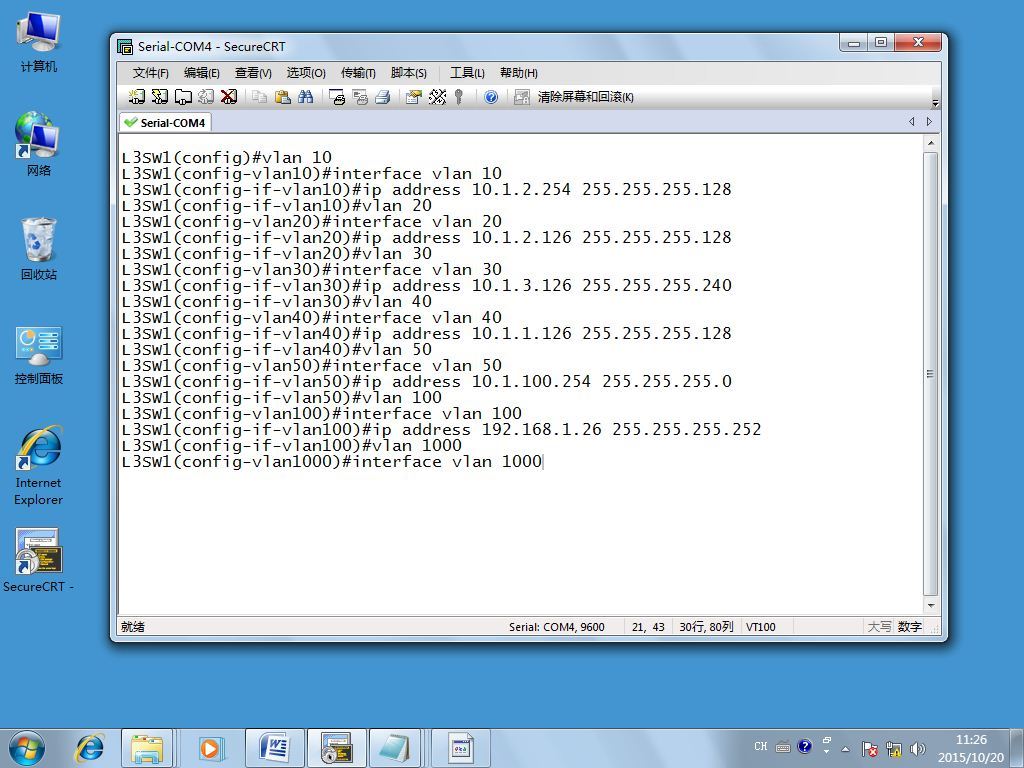Click the 大写 Caps Lock indicator

879,627
